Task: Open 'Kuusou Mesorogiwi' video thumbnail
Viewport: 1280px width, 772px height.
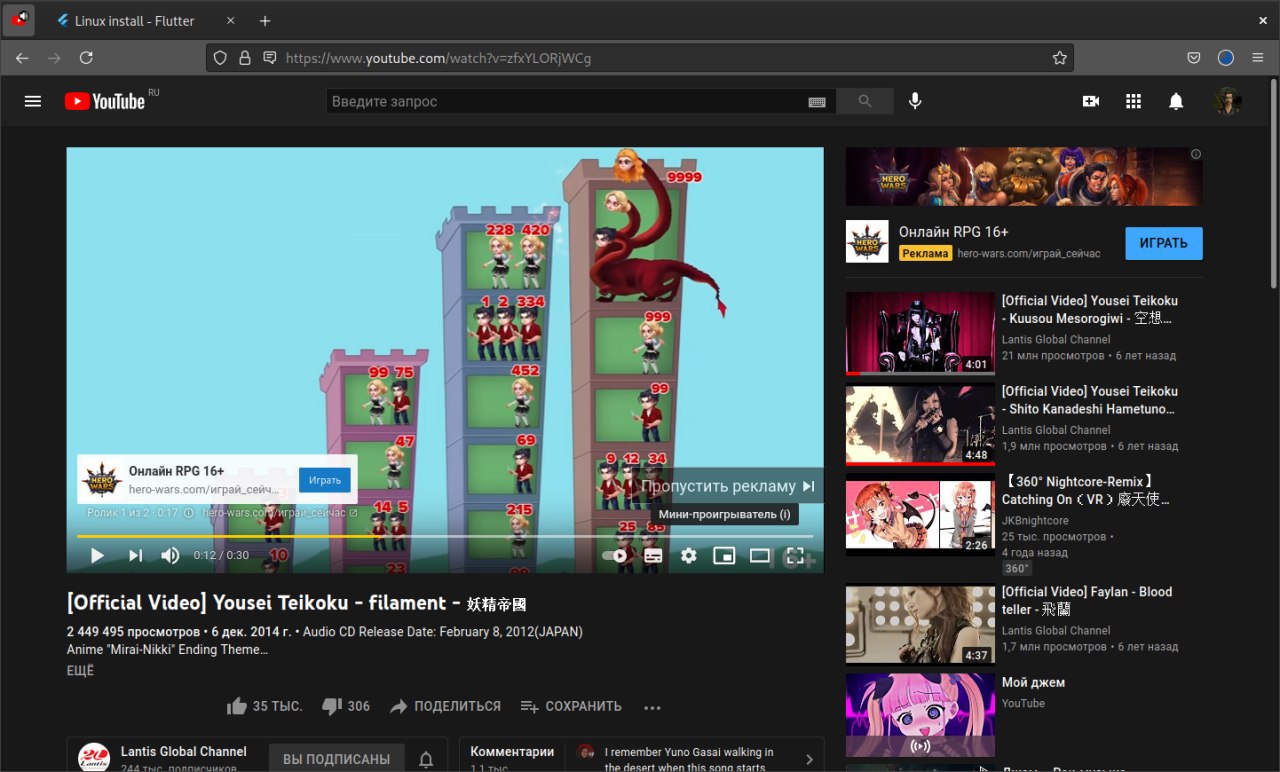Action: [x=920, y=334]
